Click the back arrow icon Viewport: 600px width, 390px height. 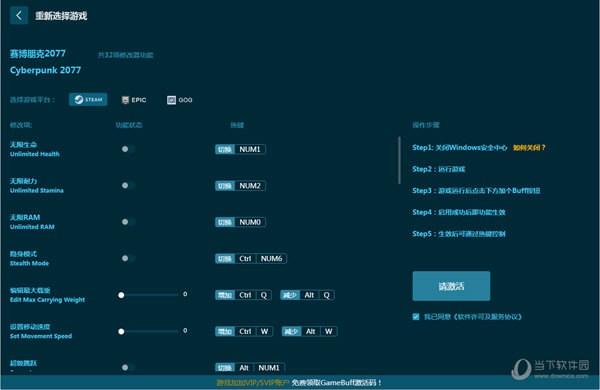tap(19, 16)
